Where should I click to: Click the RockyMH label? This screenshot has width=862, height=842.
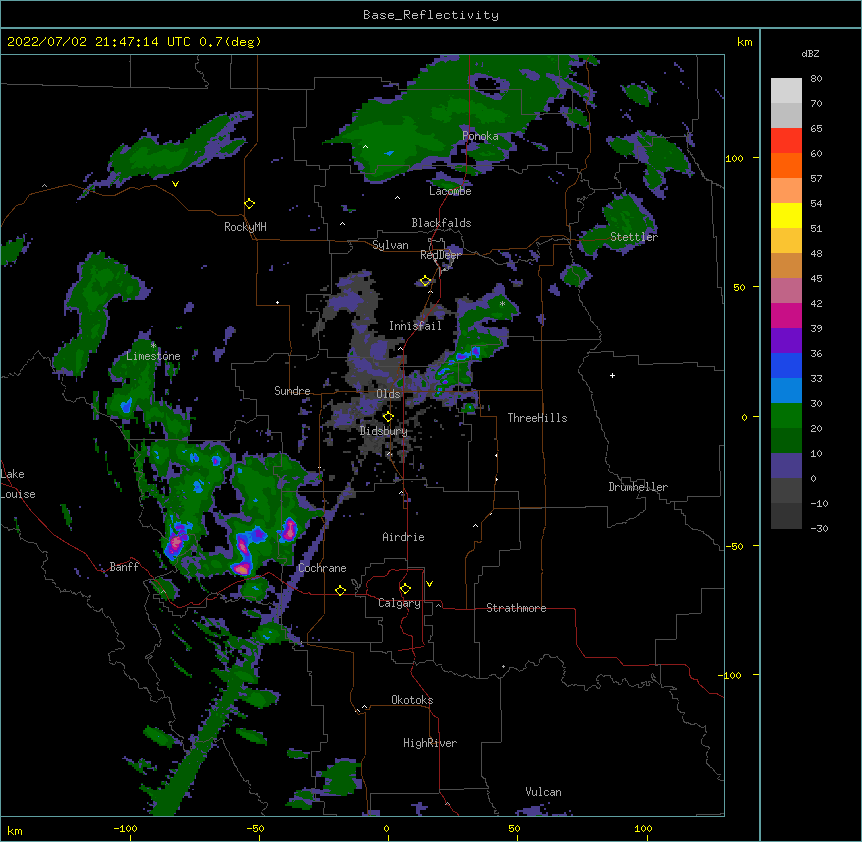pyautogui.click(x=245, y=227)
